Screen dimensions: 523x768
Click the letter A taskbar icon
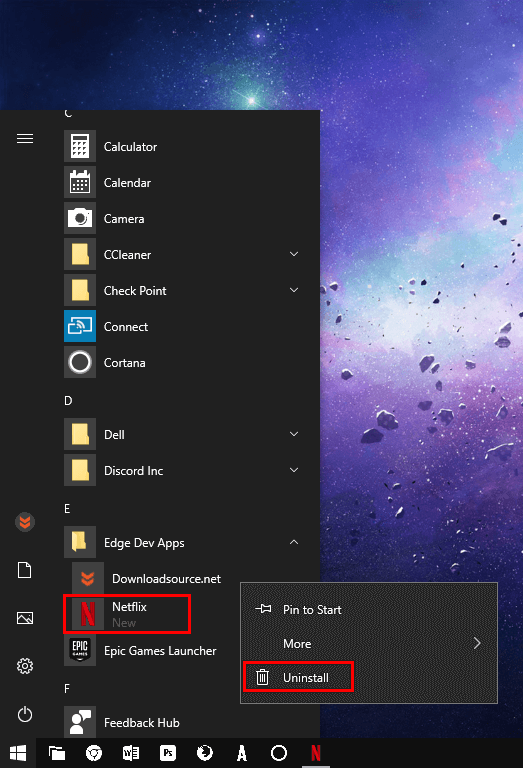click(242, 753)
